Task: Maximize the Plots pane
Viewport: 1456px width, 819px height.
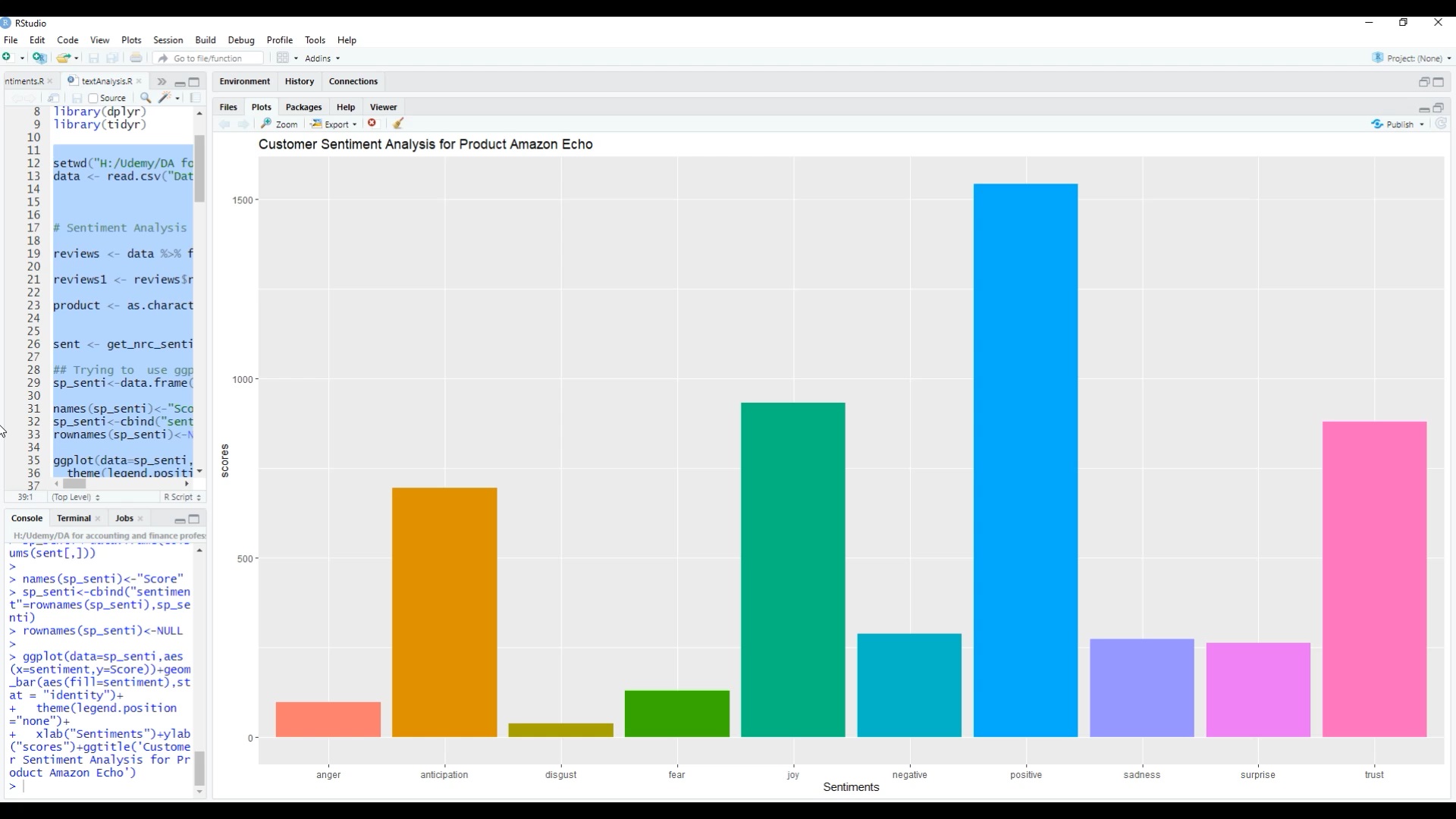Action: 1439,108
